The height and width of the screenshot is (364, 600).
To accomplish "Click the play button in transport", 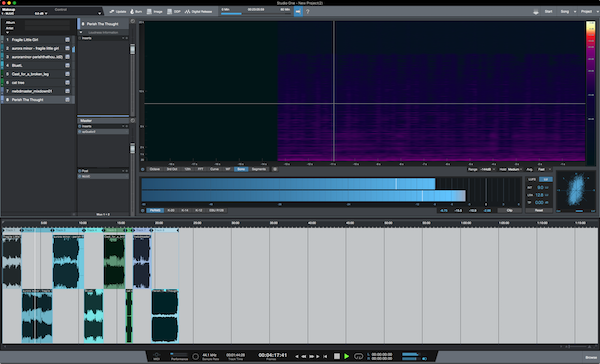I will tap(346, 356).
